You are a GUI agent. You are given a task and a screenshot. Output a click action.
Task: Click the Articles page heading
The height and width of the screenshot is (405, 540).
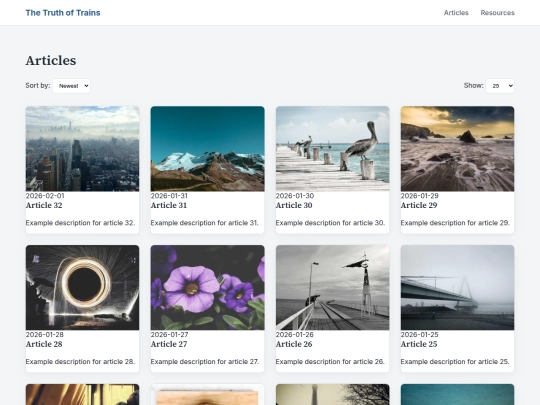pyautogui.click(x=51, y=61)
